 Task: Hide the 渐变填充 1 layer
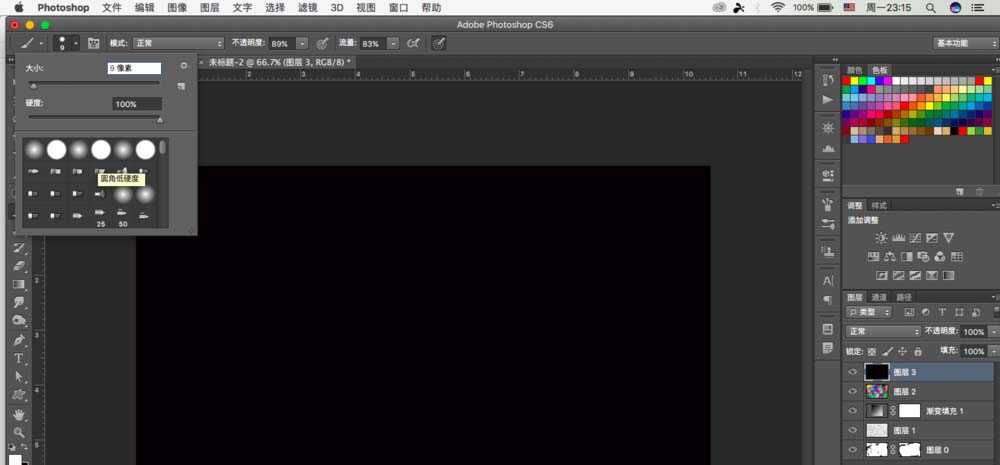[853, 410]
